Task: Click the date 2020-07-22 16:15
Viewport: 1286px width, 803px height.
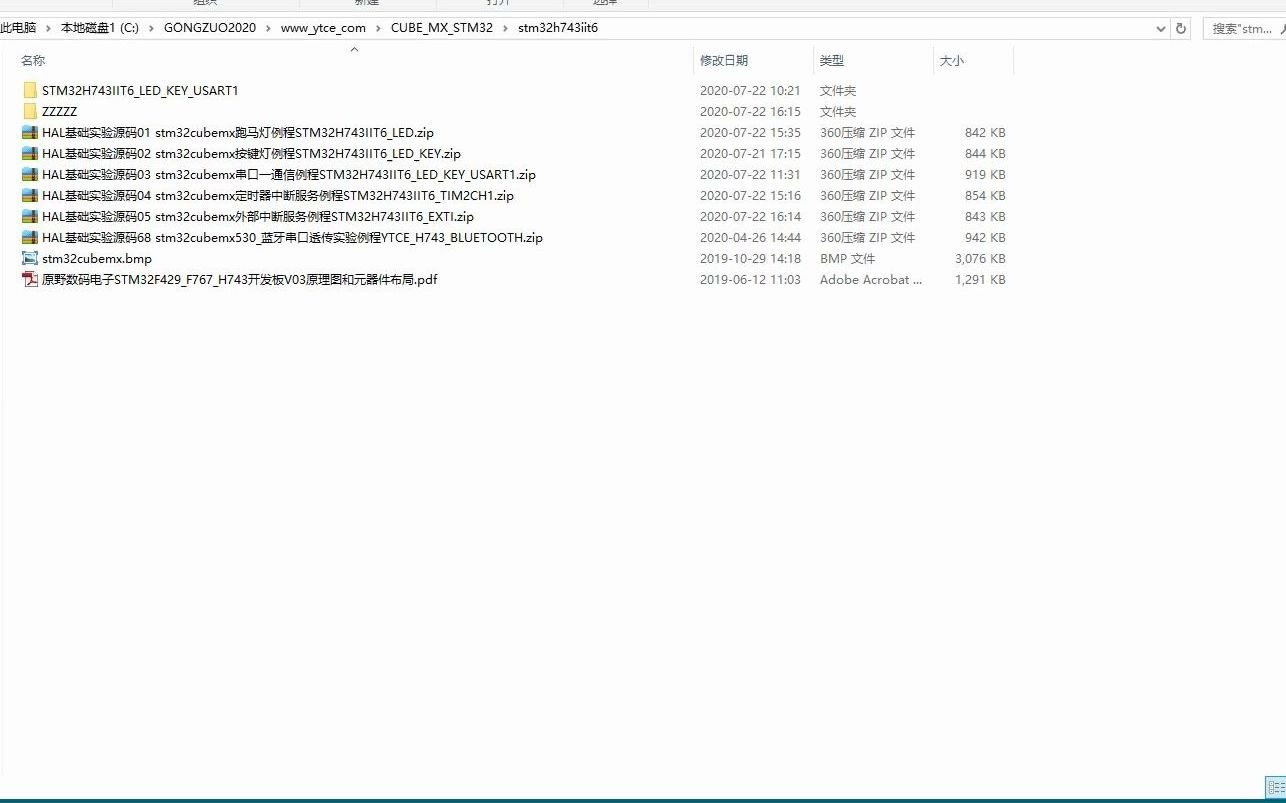Action: [750, 112]
